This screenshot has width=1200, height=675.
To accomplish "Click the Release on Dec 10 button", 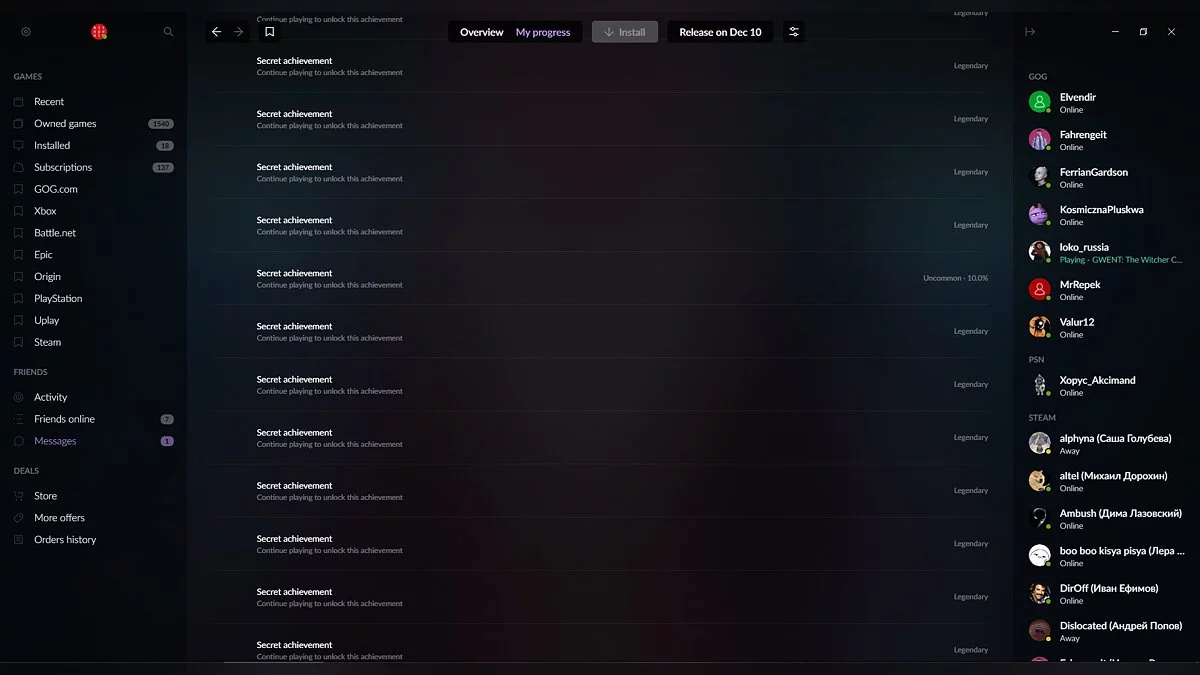I will pyautogui.click(x=720, y=32).
